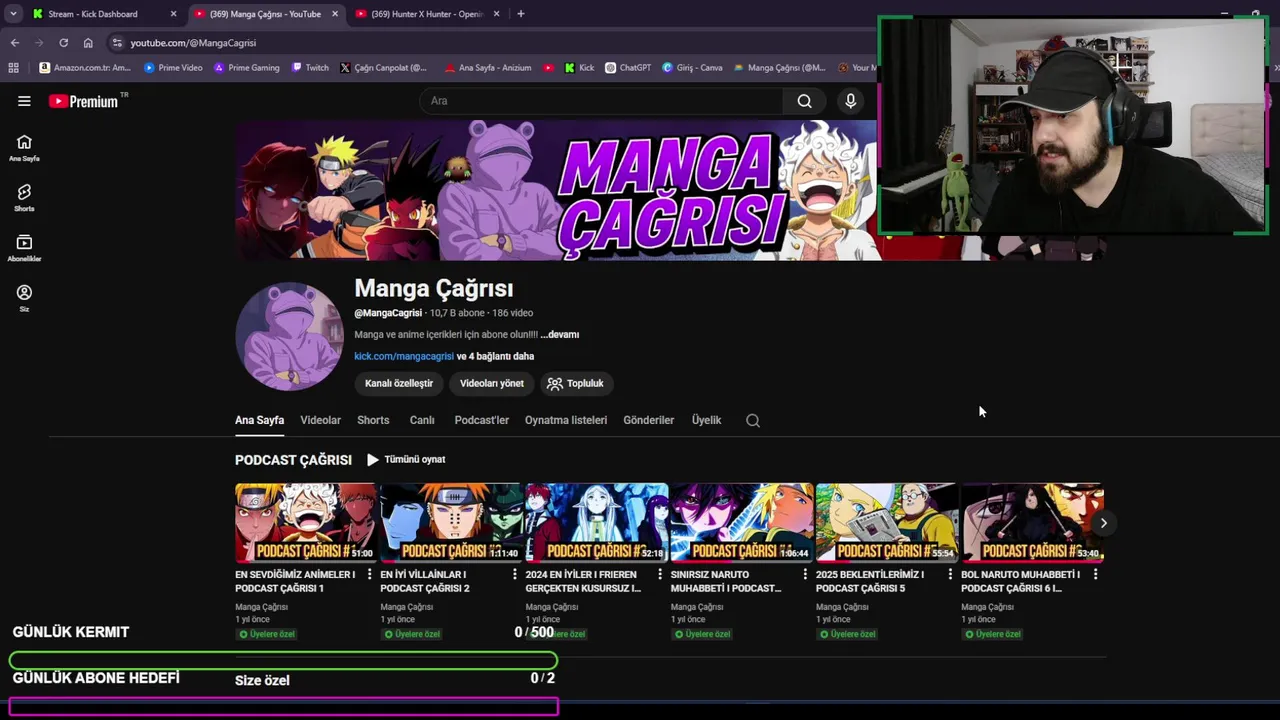Screen dimensions: 1280x720
Task: Click the @MangaCagrisi channel handle text
Action: tap(388, 313)
